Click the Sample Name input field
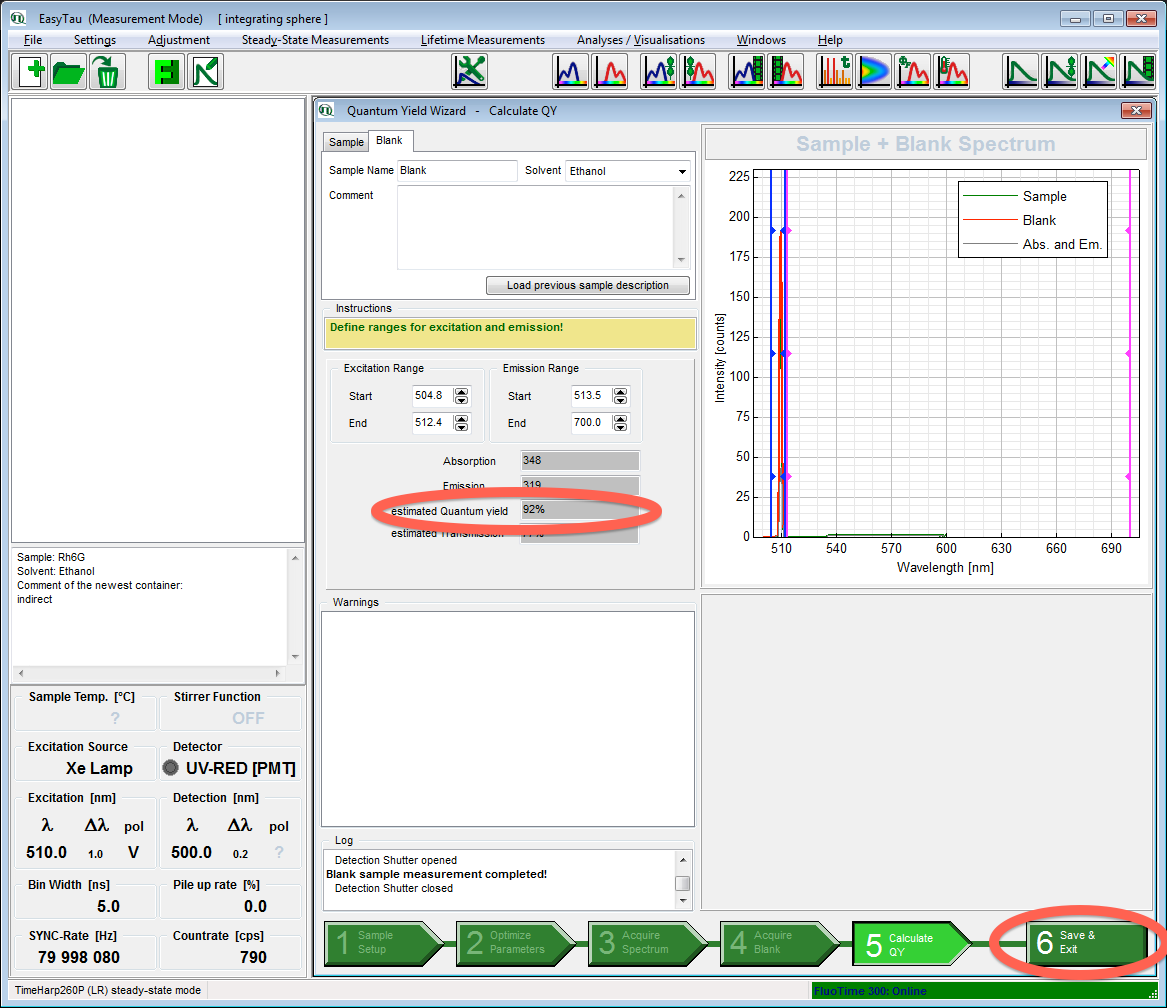 457,171
